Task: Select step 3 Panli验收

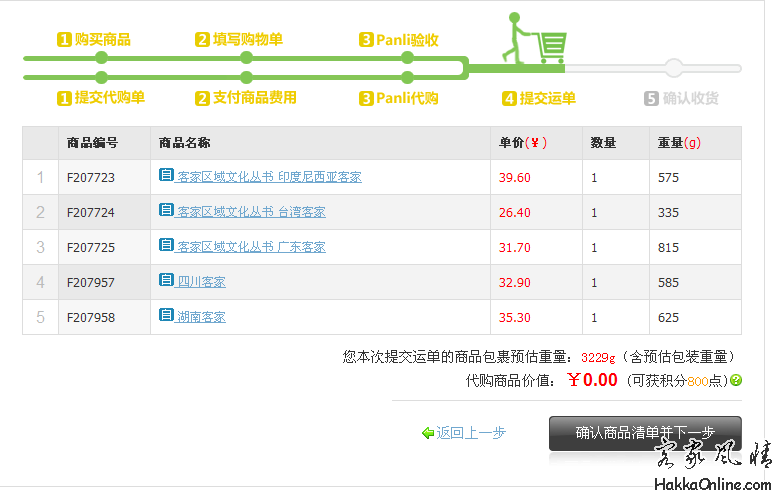Action: (x=398, y=40)
